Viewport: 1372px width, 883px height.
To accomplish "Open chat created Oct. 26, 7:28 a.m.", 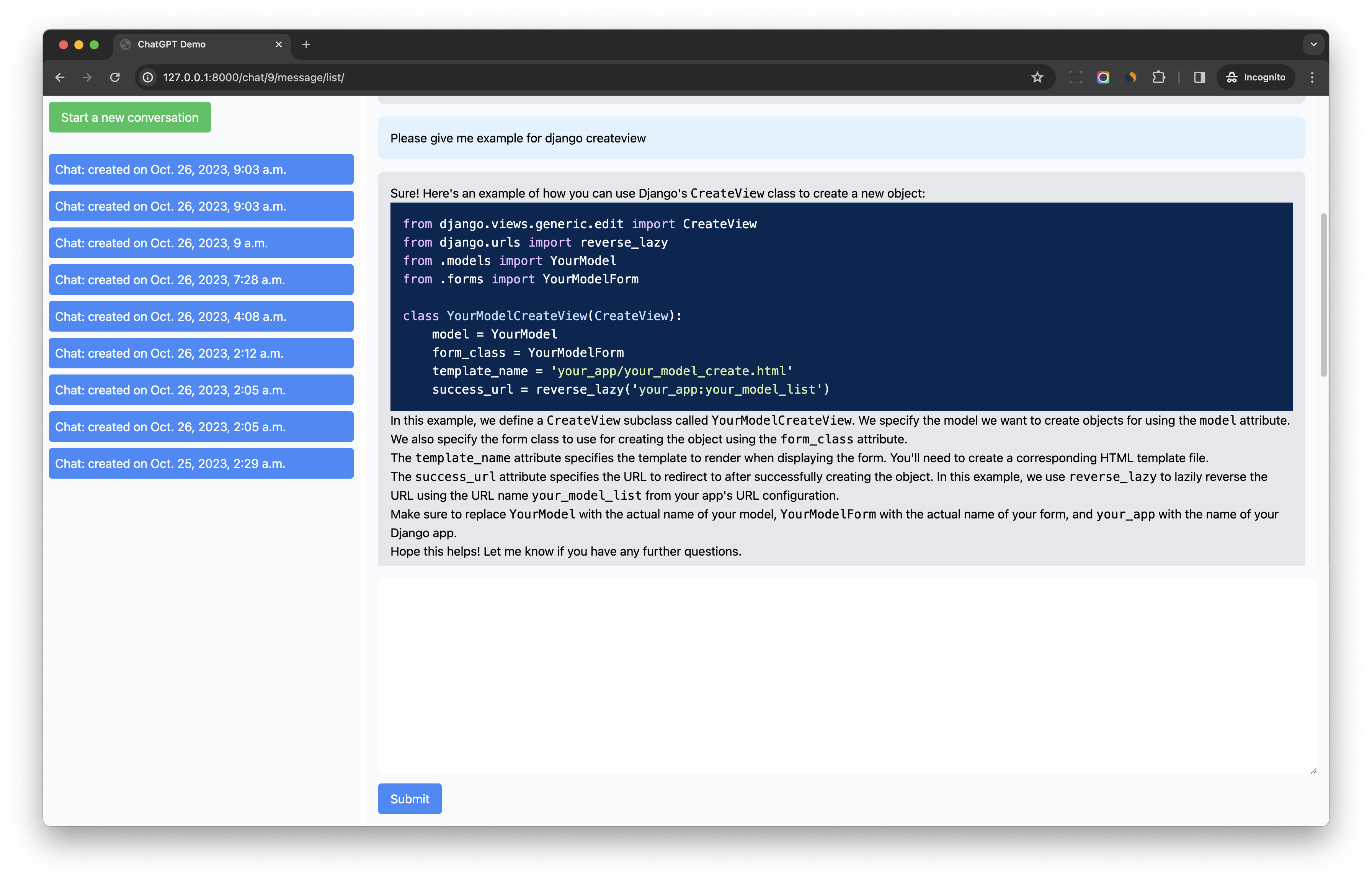I will [201, 280].
